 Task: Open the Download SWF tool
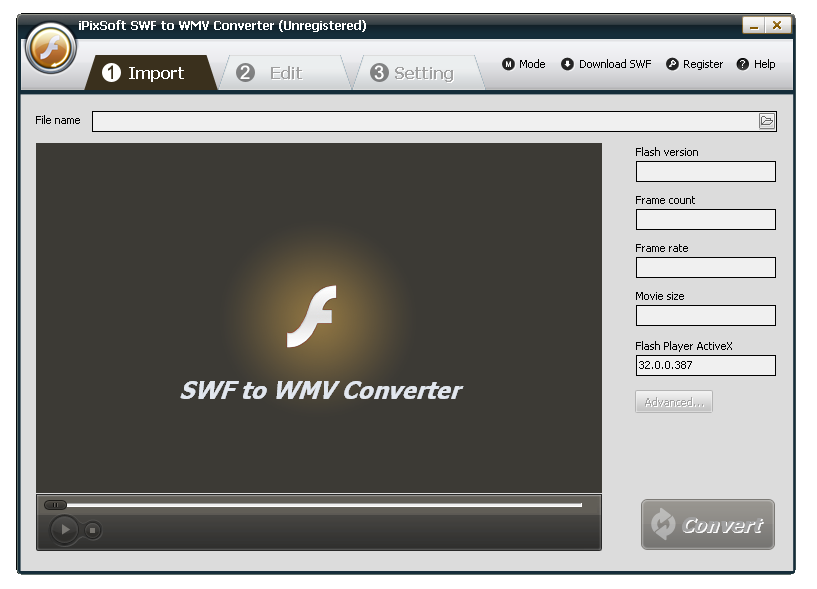pyautogui.click(x=606, y=64)
